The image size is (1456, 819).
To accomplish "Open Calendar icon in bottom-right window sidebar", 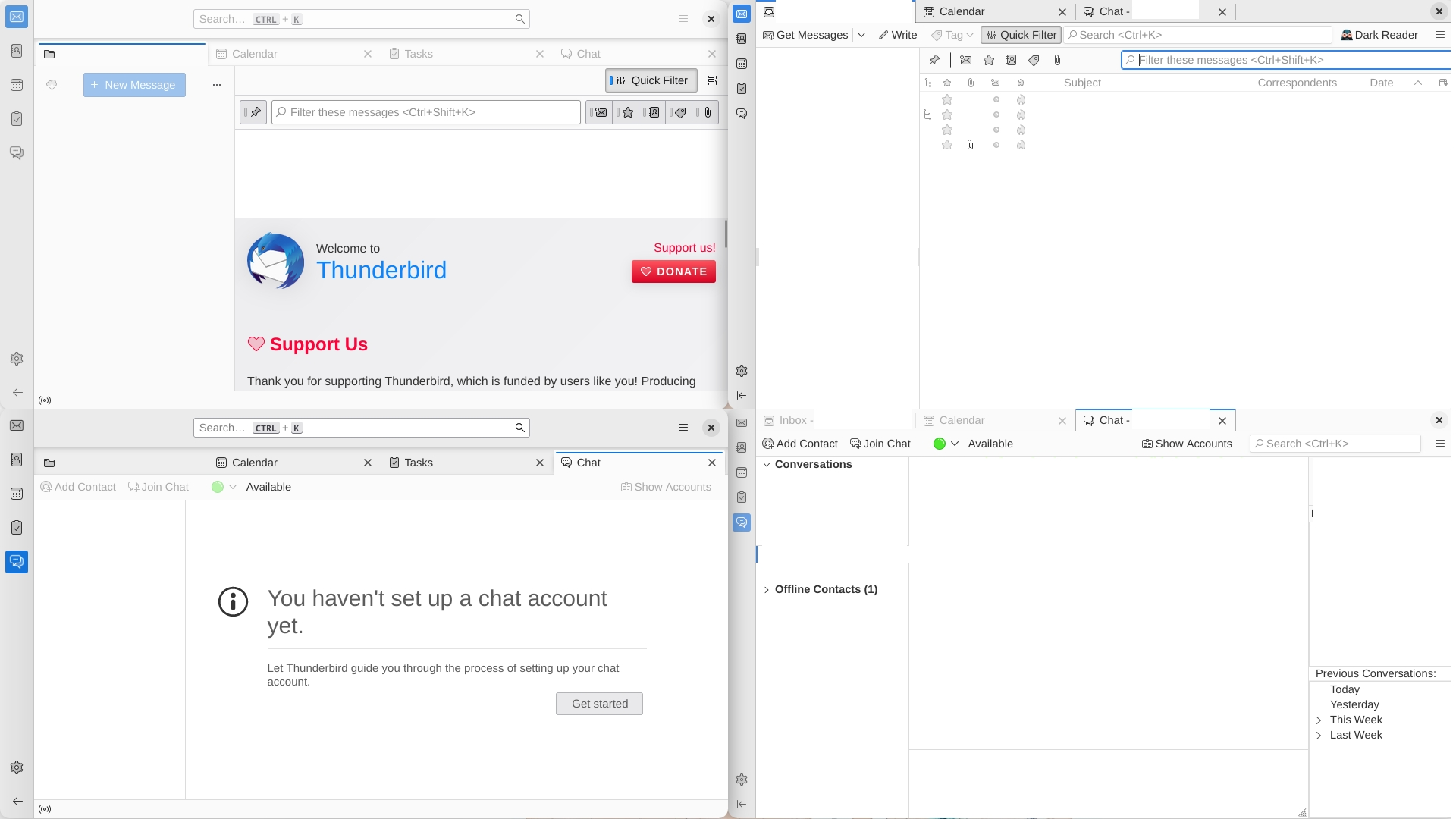I will 742,472.
